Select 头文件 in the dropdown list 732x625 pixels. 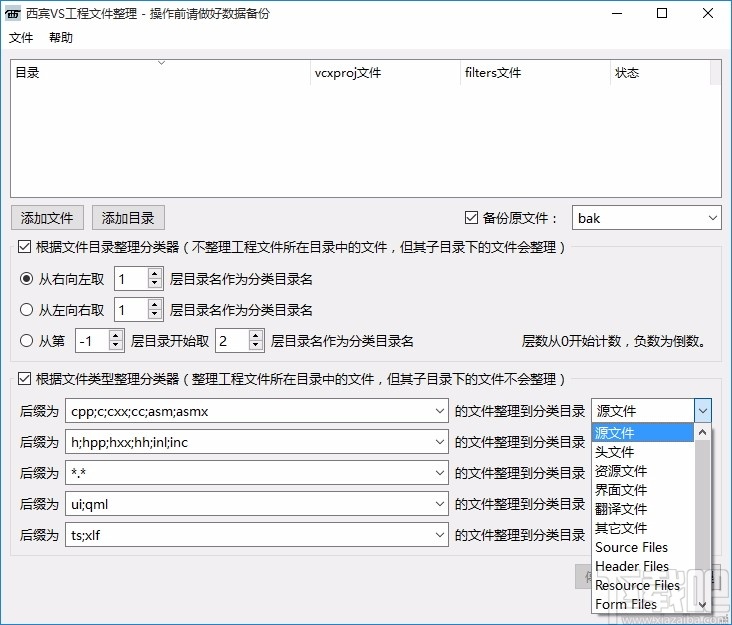coord(643,452)
